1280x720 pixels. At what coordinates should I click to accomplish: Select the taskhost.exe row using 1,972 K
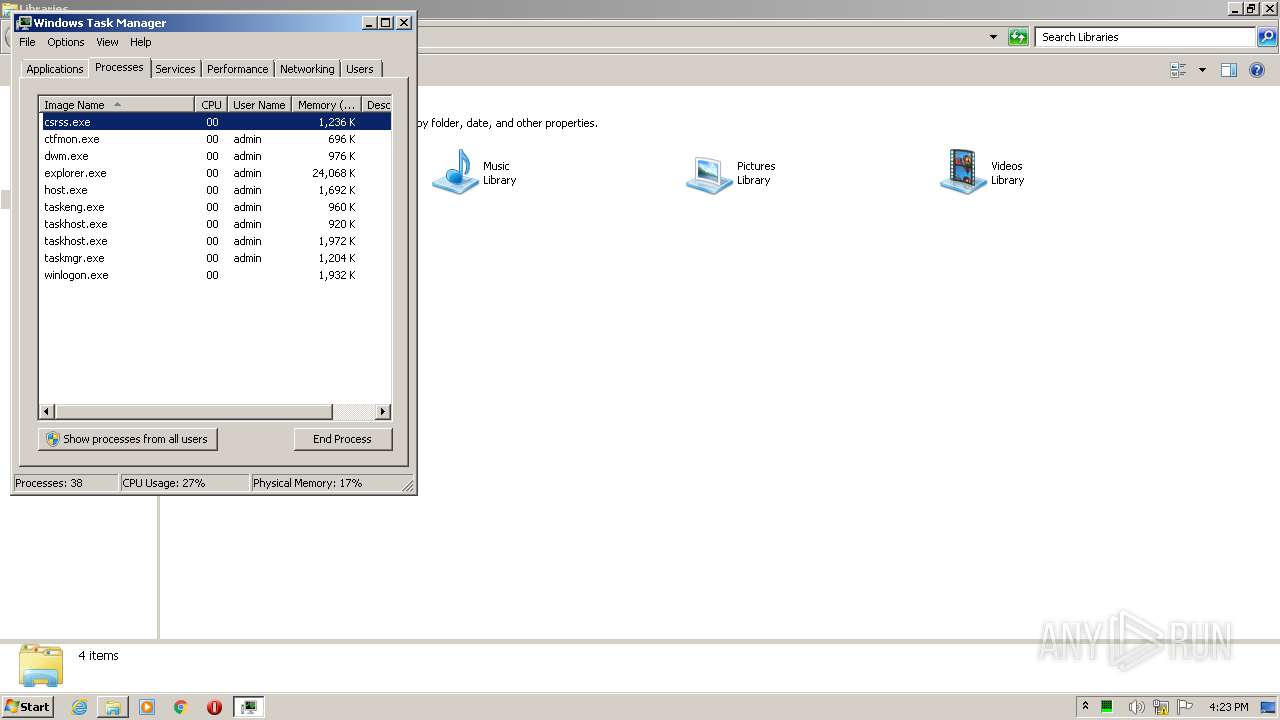pyautogui.click(x=215, y=241)
